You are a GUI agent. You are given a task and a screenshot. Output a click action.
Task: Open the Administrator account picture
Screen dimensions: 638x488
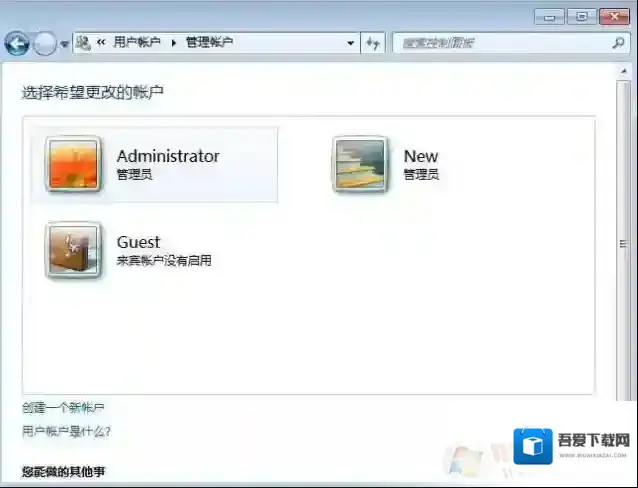pos(73,164)
